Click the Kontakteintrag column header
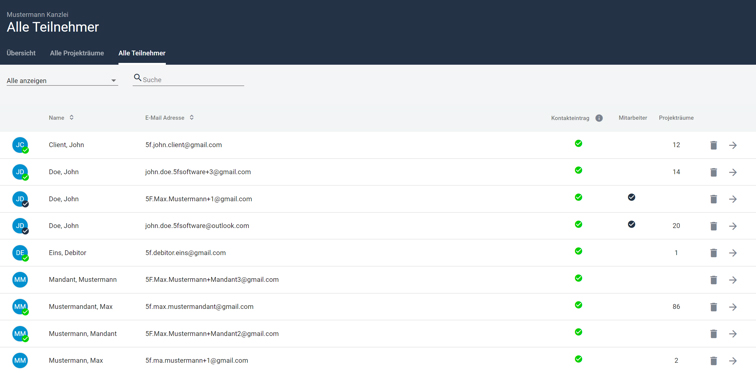Viewport: 756px width, 373px height. pyautogui.click(x=570, y=118)
